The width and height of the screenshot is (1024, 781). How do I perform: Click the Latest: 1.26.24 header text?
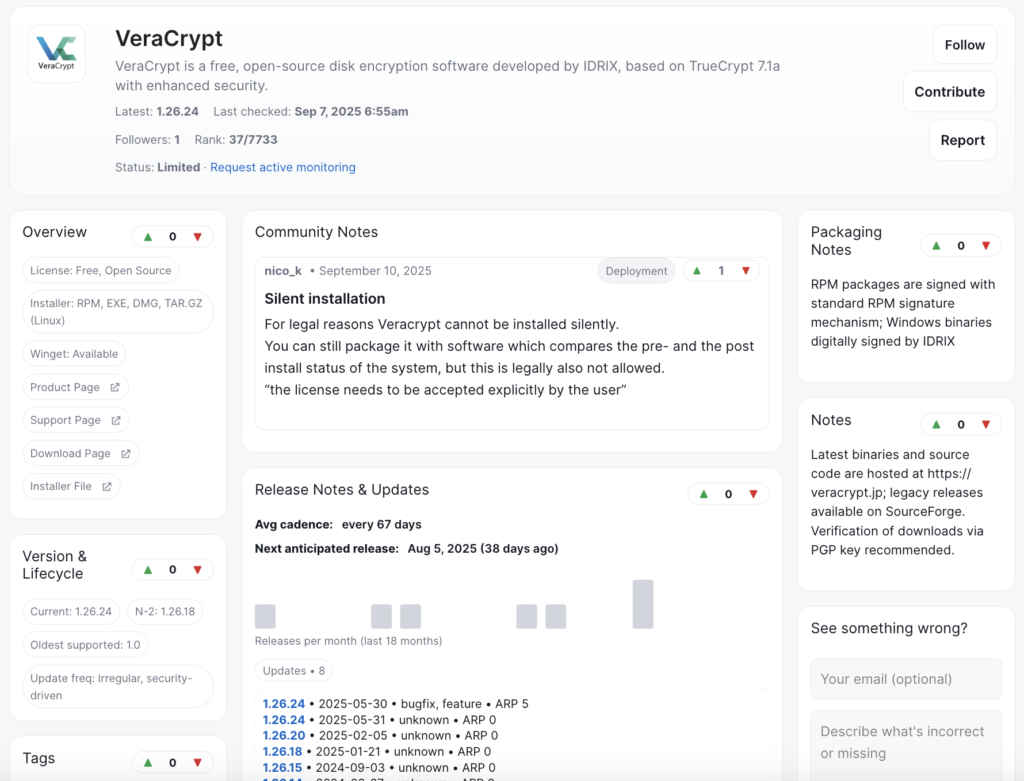tap(157, 112)
